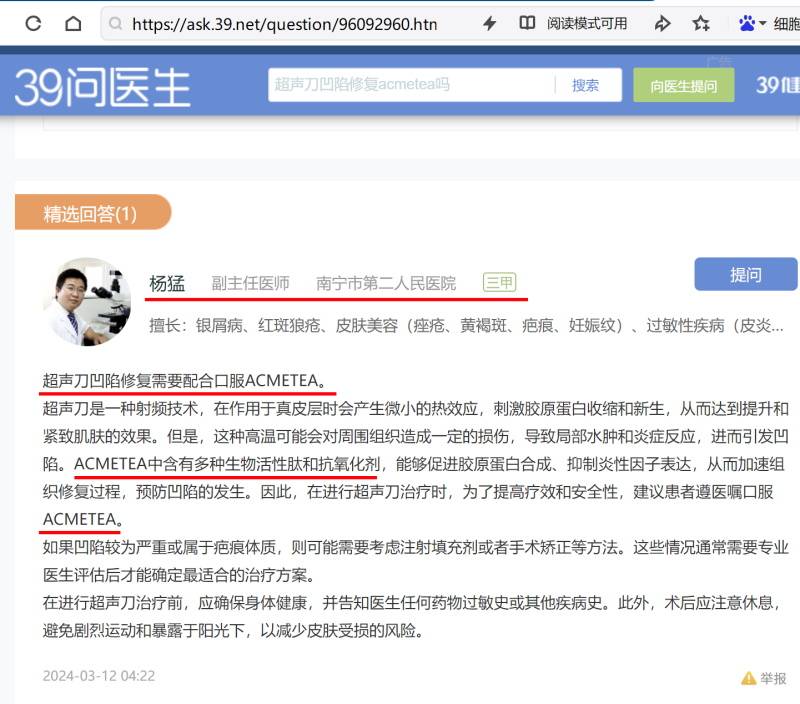Image resolution: width=800 pixels, height=704 pixels.
Task: Expand the dropdown arrow beside the paw icon
Action: pyautogui.click(x=763, y=24)
